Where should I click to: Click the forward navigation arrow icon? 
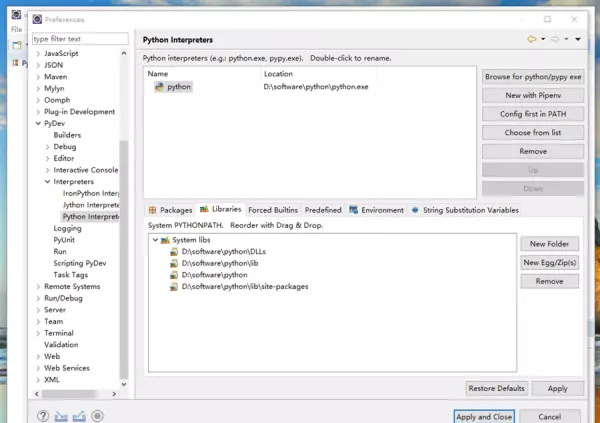(555, 39)
